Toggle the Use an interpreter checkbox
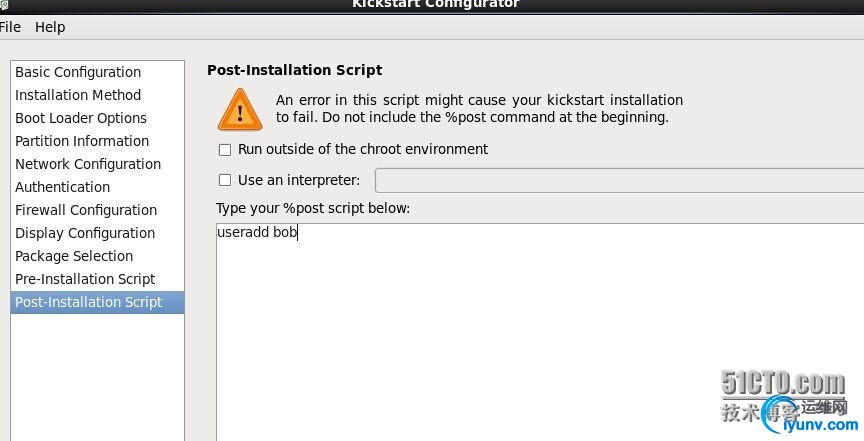864x441 pixels. 225,180
